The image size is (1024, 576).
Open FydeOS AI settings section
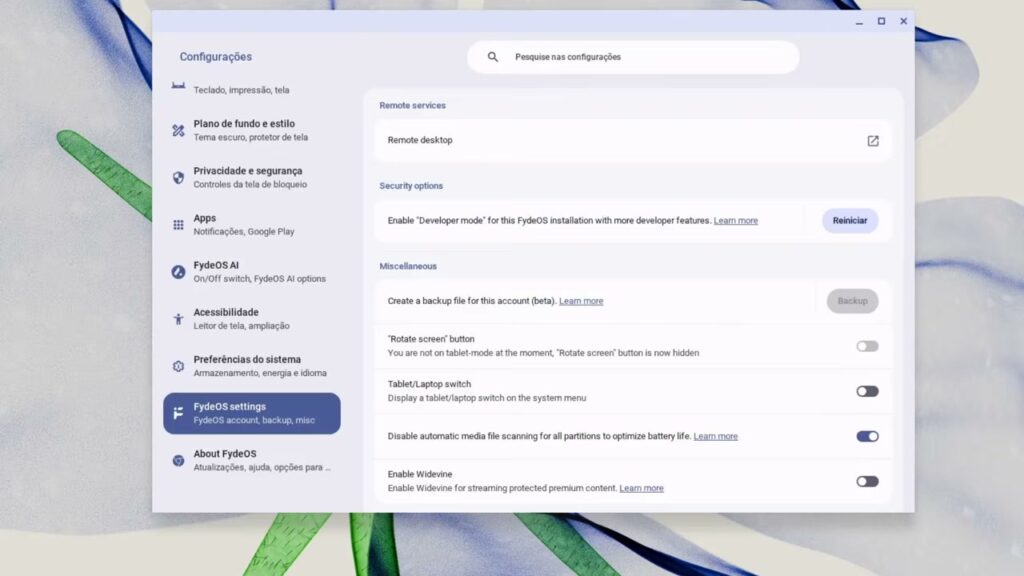pyautogui.click(x=251, y=272)
